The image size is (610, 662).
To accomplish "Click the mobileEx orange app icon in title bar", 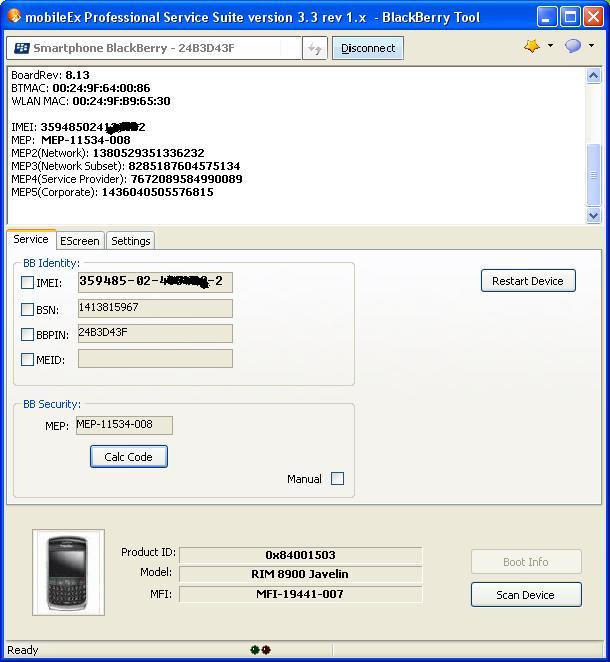I will (14, 16).
